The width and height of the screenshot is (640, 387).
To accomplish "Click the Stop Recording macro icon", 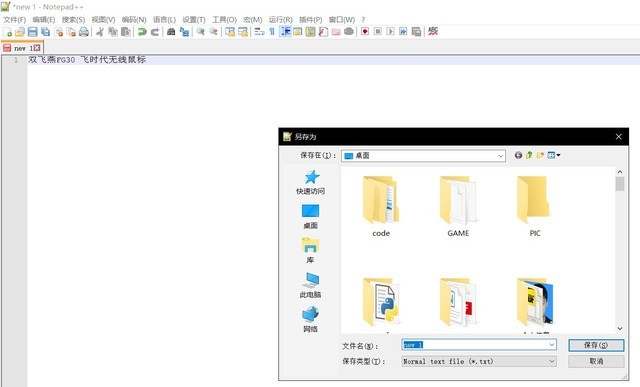I will click(x=378, y=31).
